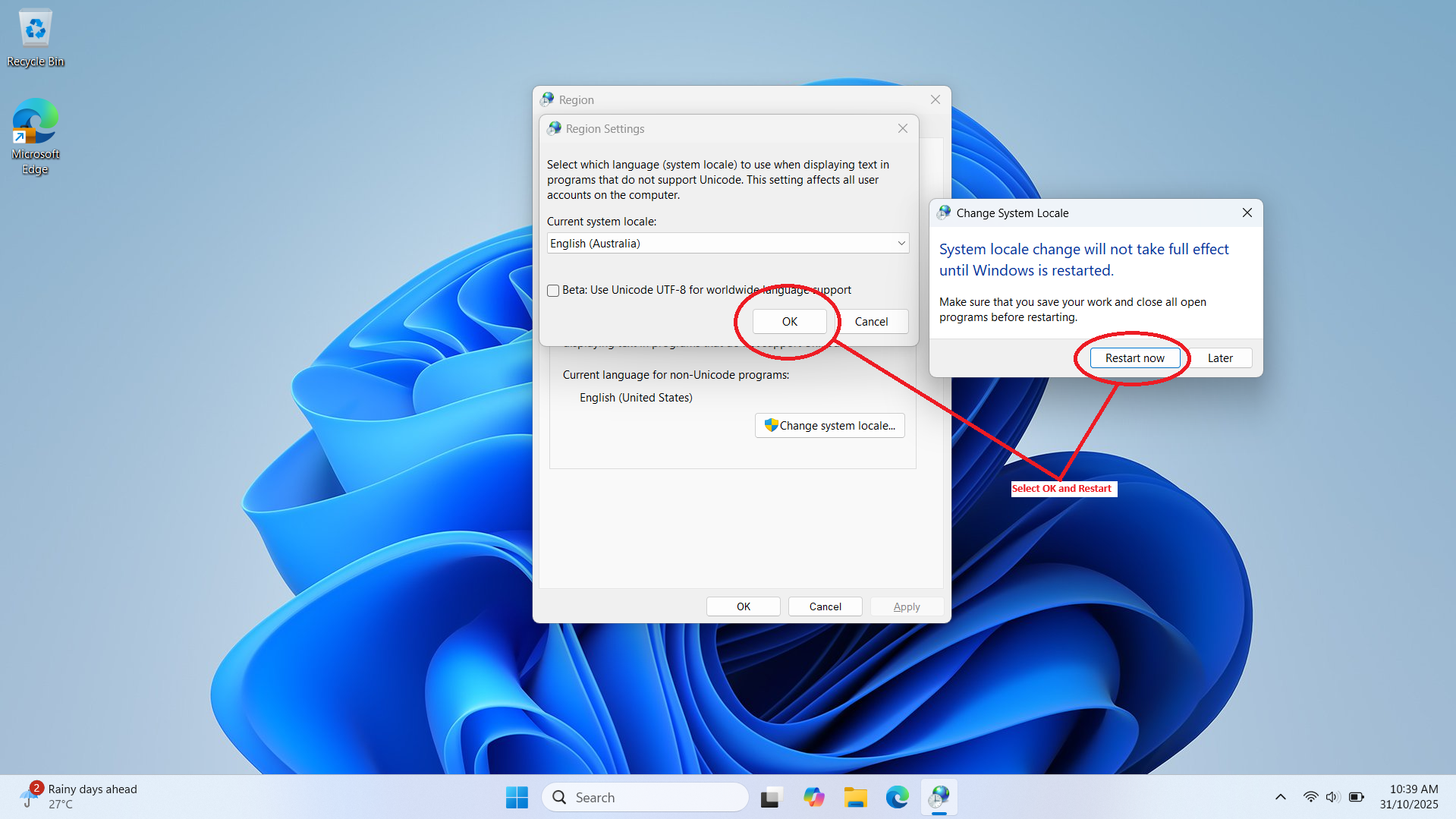Click Later in Change System Locale
Viewport: 1456px width, 819px height.
point(1220,358)
